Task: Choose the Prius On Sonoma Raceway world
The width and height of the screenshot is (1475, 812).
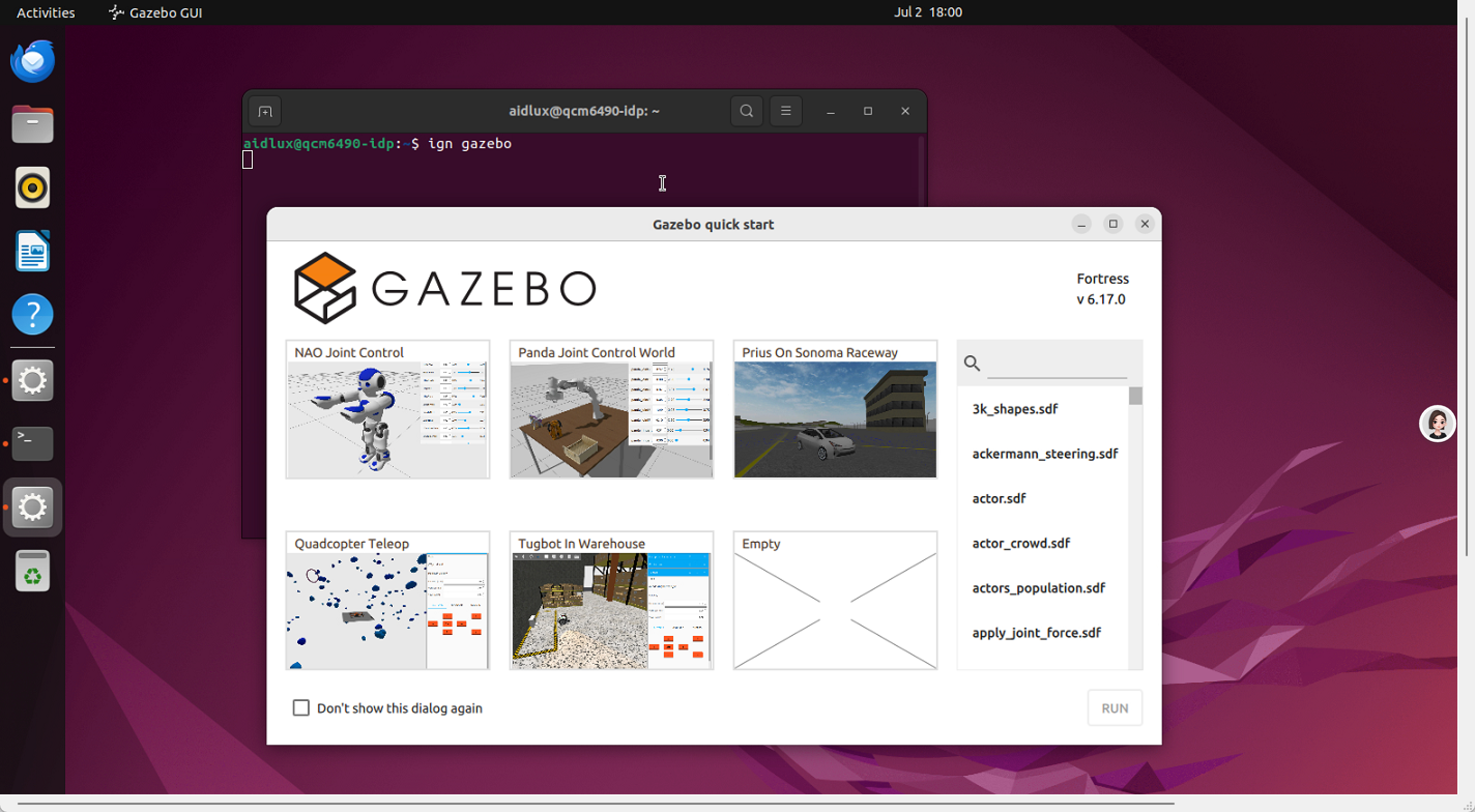Action: pos(835,410)
